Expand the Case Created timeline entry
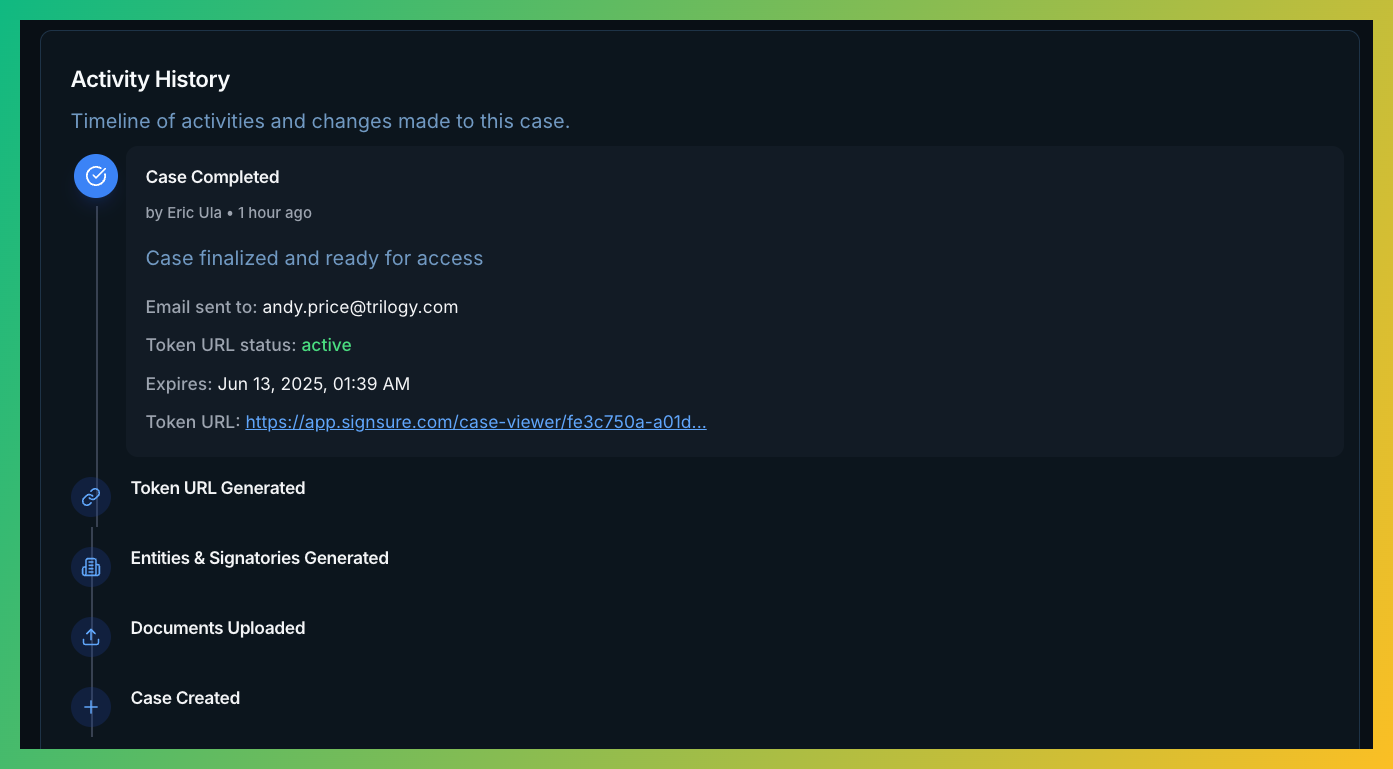1393x769 pixels. [185, 698]
